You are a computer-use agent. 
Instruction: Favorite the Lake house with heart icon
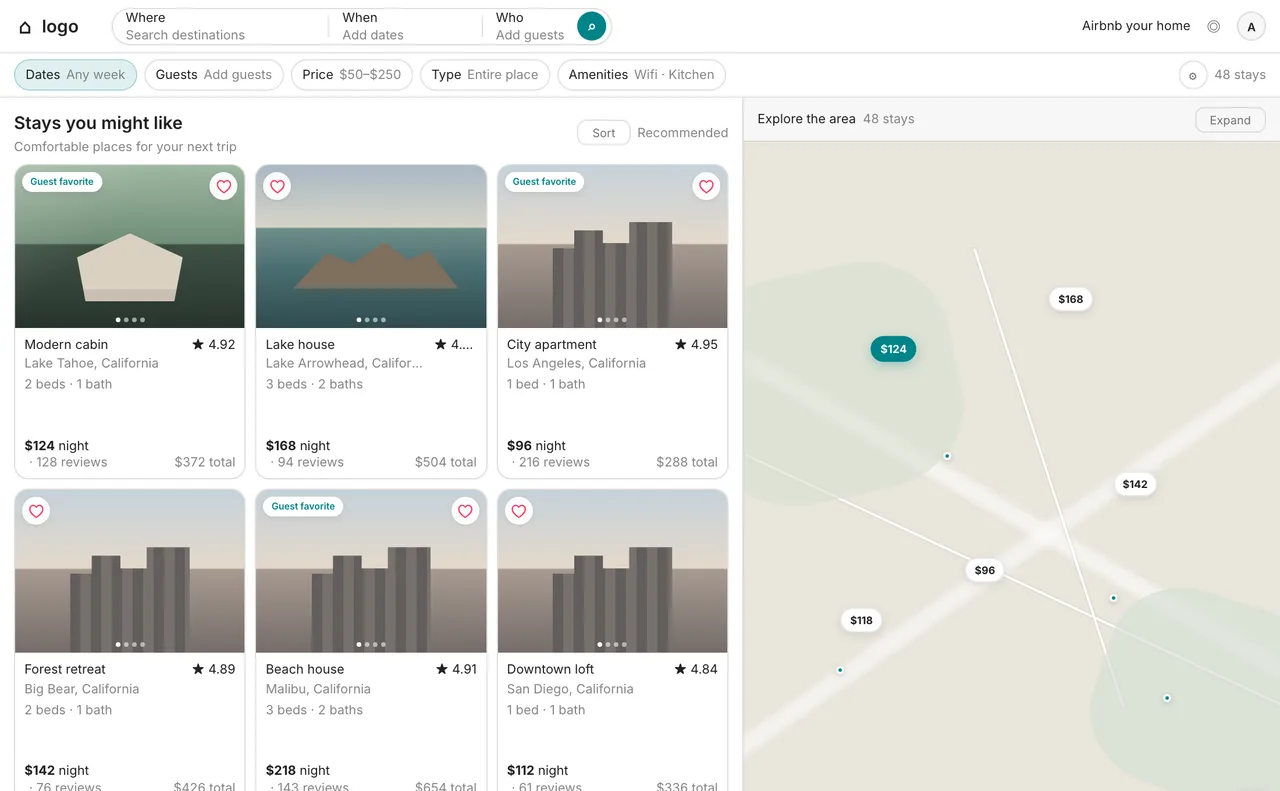[x=277, y=186]
